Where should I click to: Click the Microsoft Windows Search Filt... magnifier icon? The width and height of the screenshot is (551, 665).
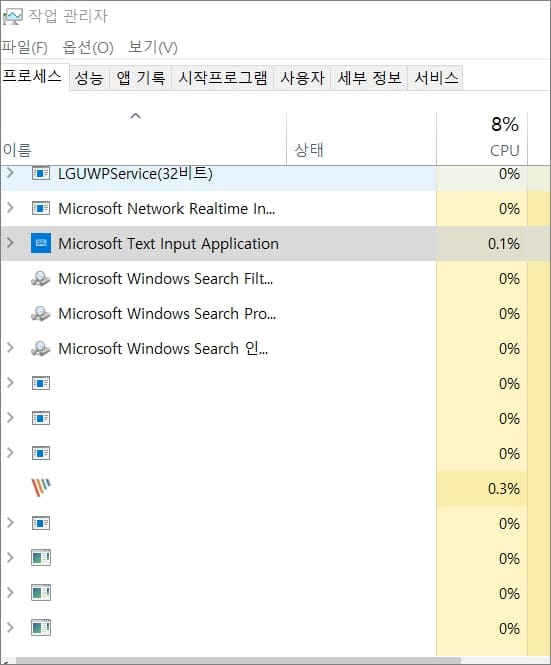click(41, 279)
